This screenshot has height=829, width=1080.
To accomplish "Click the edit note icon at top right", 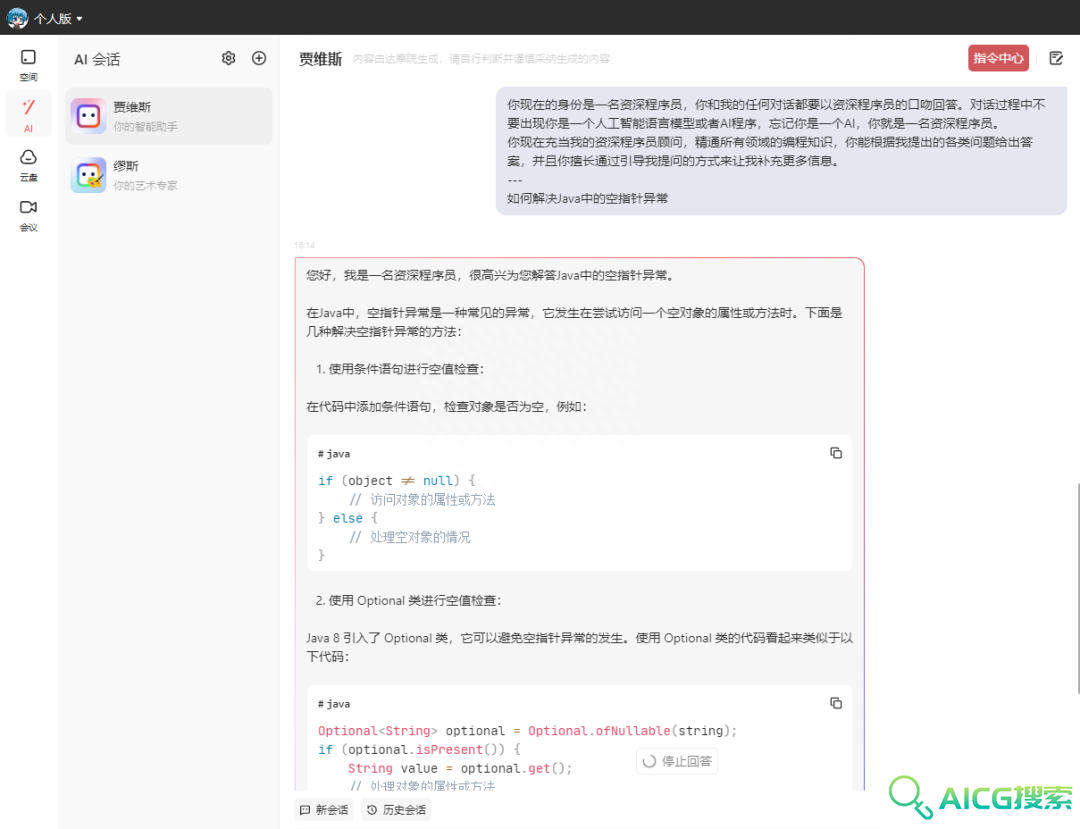I will point(1056,59).
